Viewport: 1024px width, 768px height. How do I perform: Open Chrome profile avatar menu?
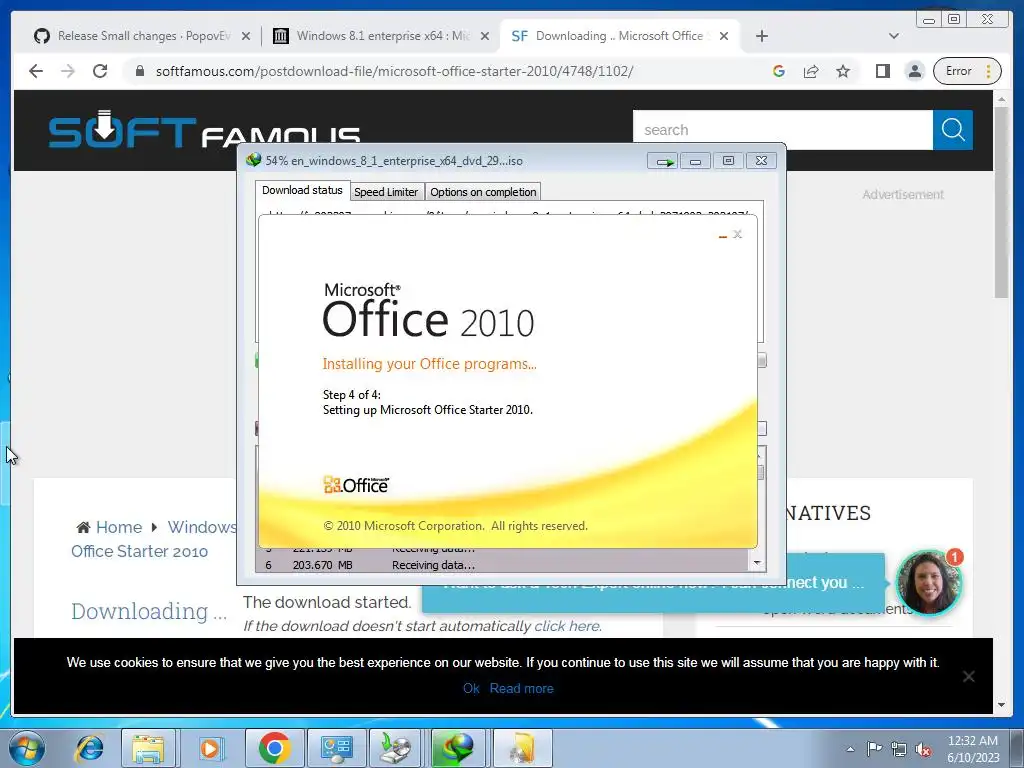915,71
